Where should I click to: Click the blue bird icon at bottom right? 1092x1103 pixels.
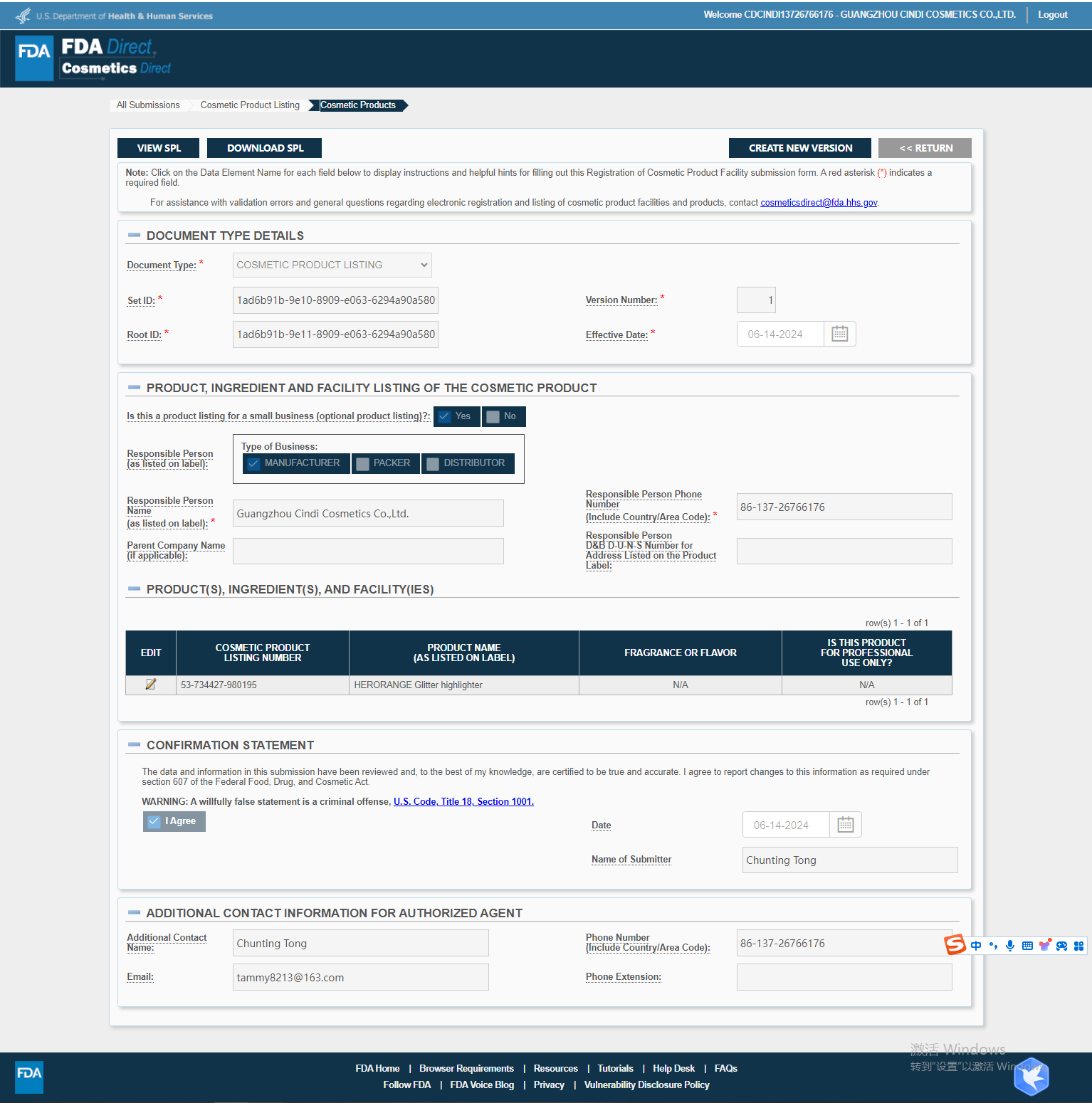click(1031, 1077)
